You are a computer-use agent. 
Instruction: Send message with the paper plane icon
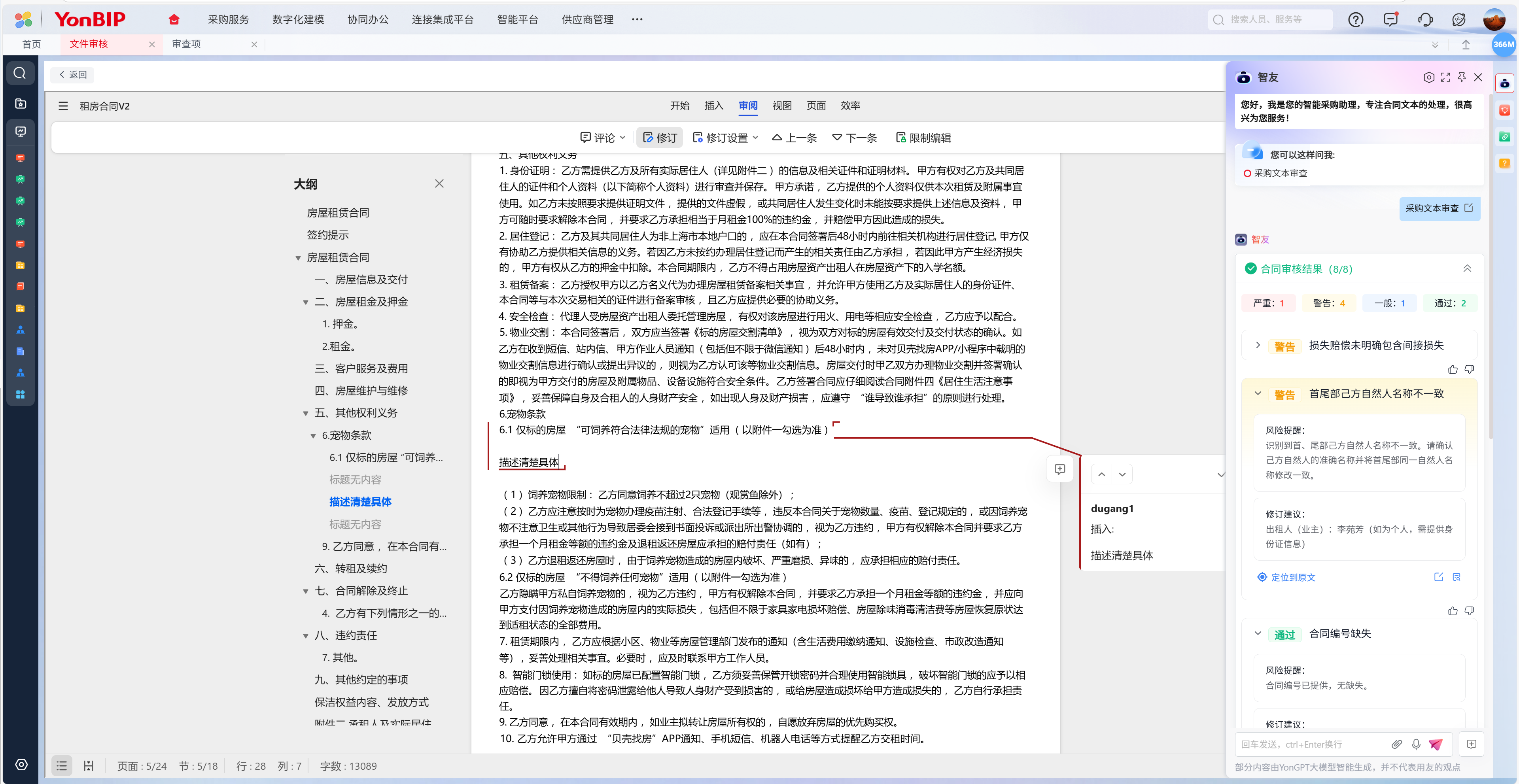click(x=1436, y=744)
